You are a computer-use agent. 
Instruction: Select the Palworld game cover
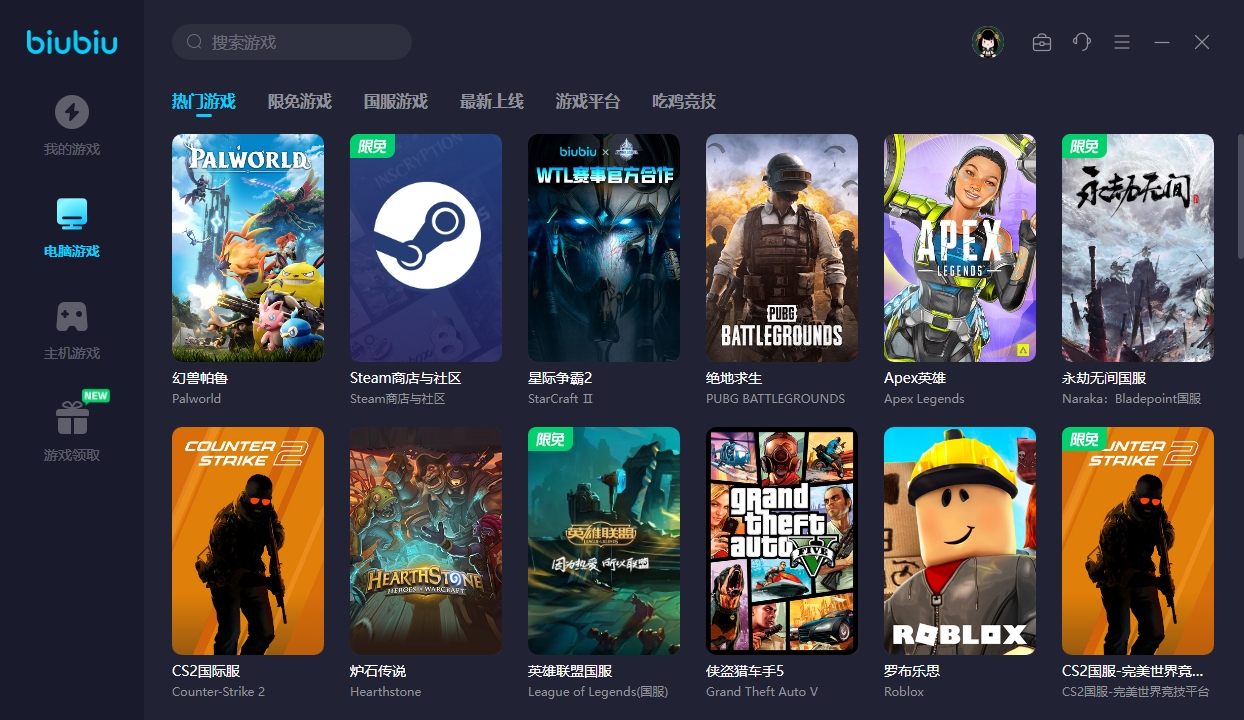tap(248, 248)
